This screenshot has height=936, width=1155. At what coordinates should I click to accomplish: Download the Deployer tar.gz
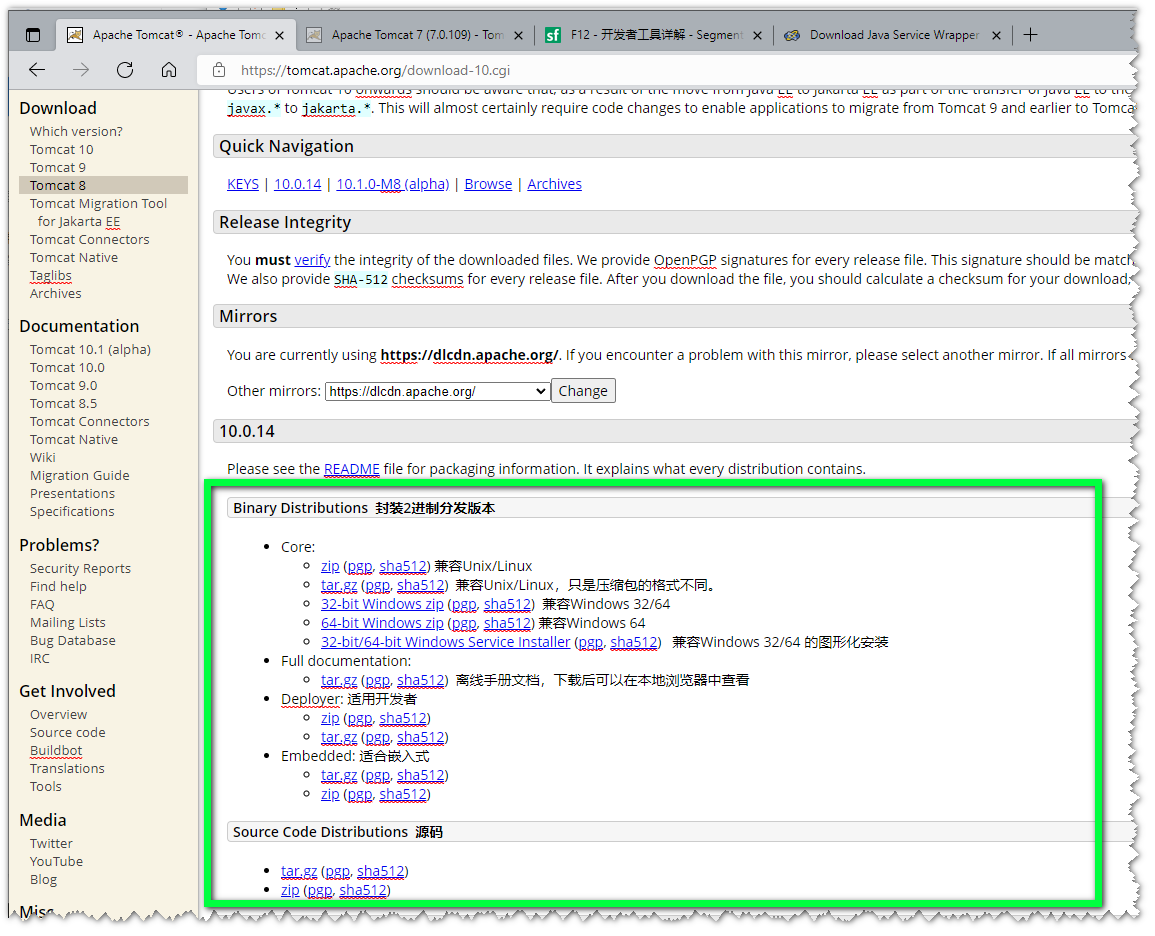click(339, 738)
